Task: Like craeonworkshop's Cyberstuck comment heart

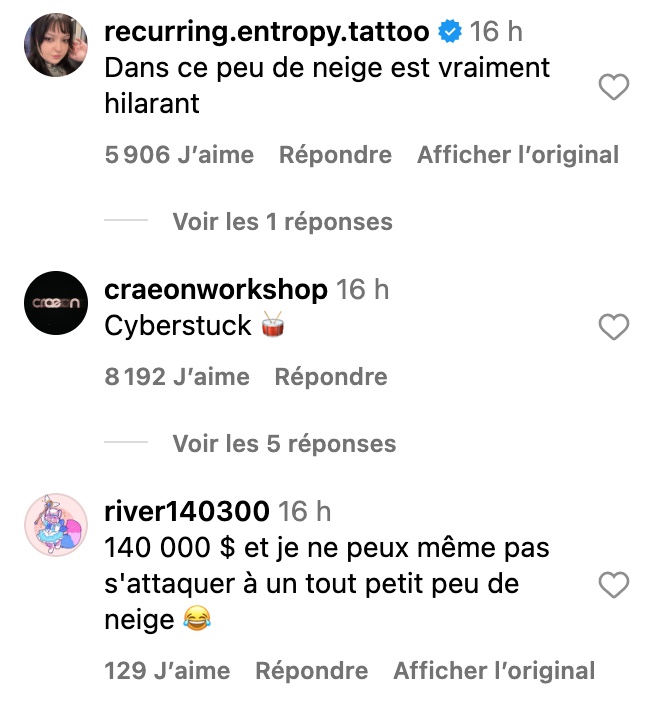Action: click(x=614, y=326)
